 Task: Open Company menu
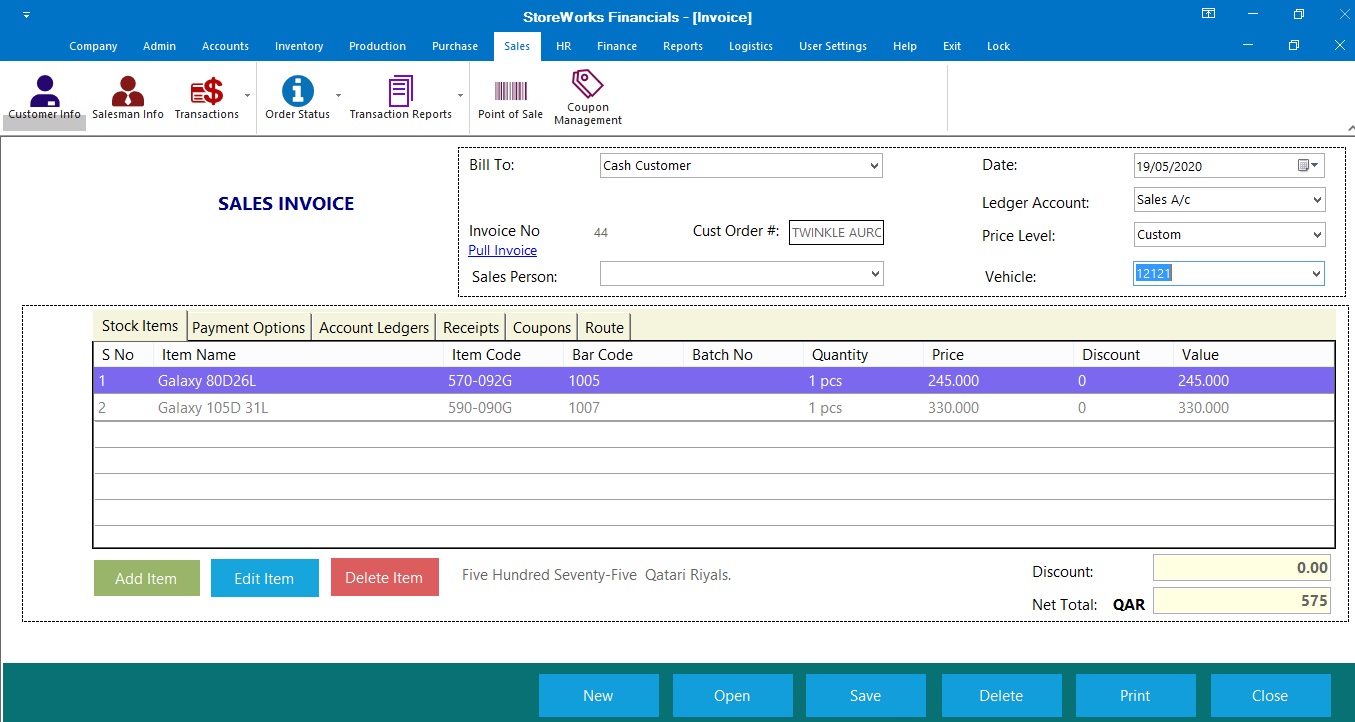point(93,46)
